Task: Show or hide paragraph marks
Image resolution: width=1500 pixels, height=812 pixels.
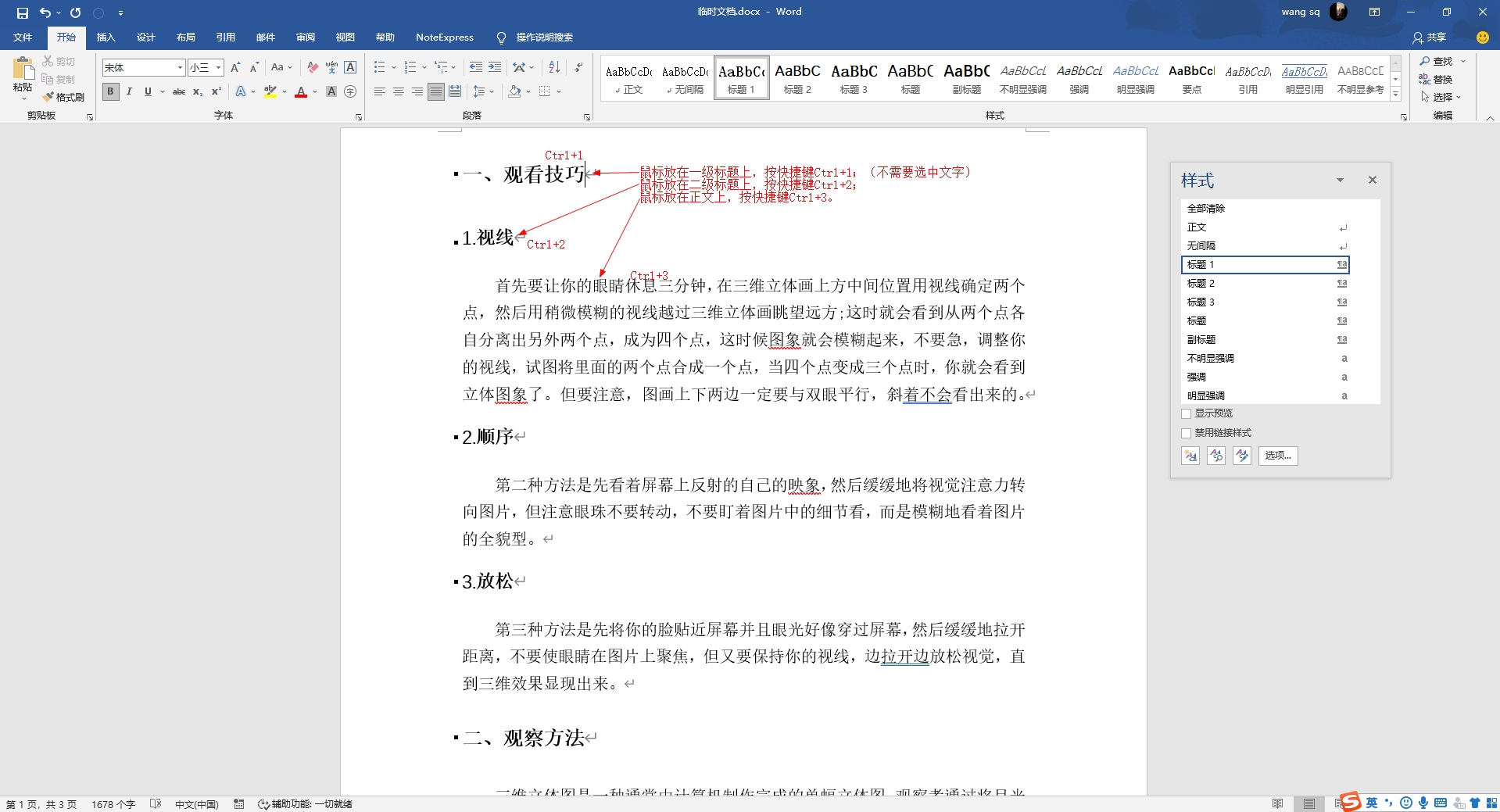Action: pyautogui.click(x=578, y=67)
